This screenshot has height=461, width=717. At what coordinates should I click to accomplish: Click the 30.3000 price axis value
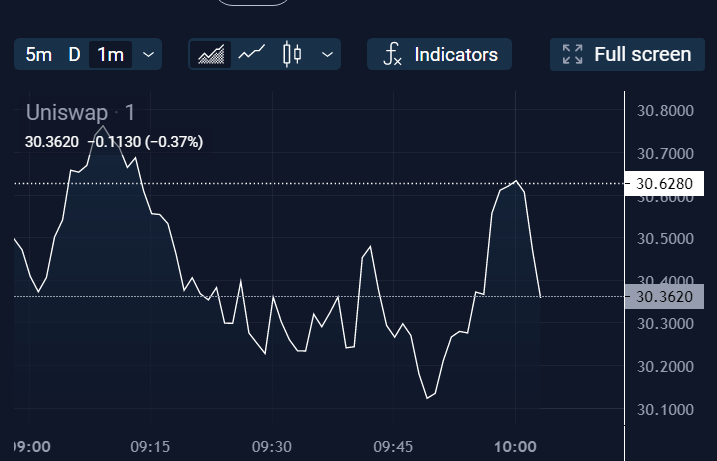pyautogui.click(x=665, y=324)
